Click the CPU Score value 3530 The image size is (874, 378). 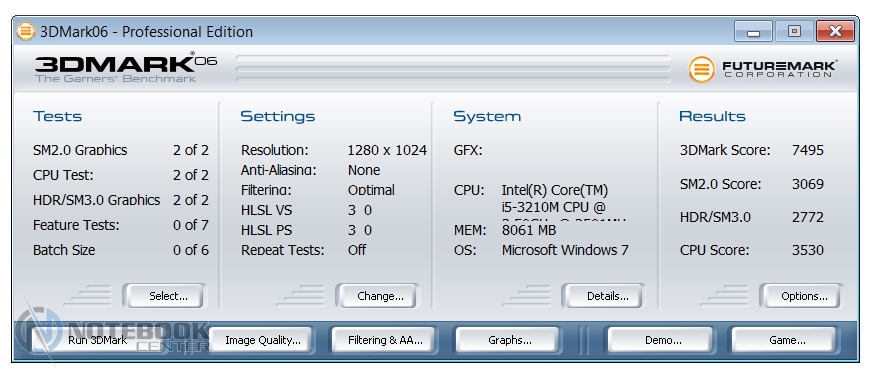[807, 250]
